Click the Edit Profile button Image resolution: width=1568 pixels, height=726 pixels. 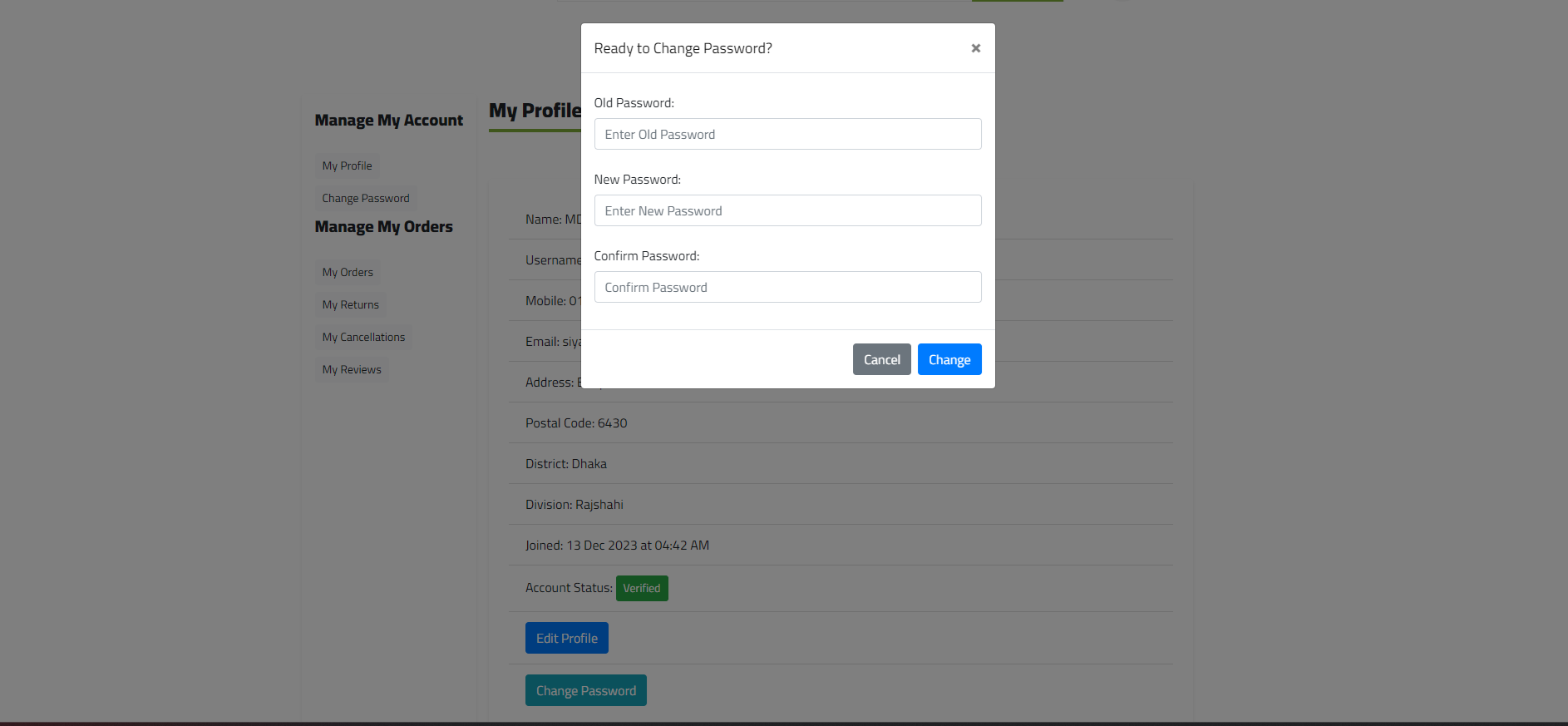pos(567,638)
